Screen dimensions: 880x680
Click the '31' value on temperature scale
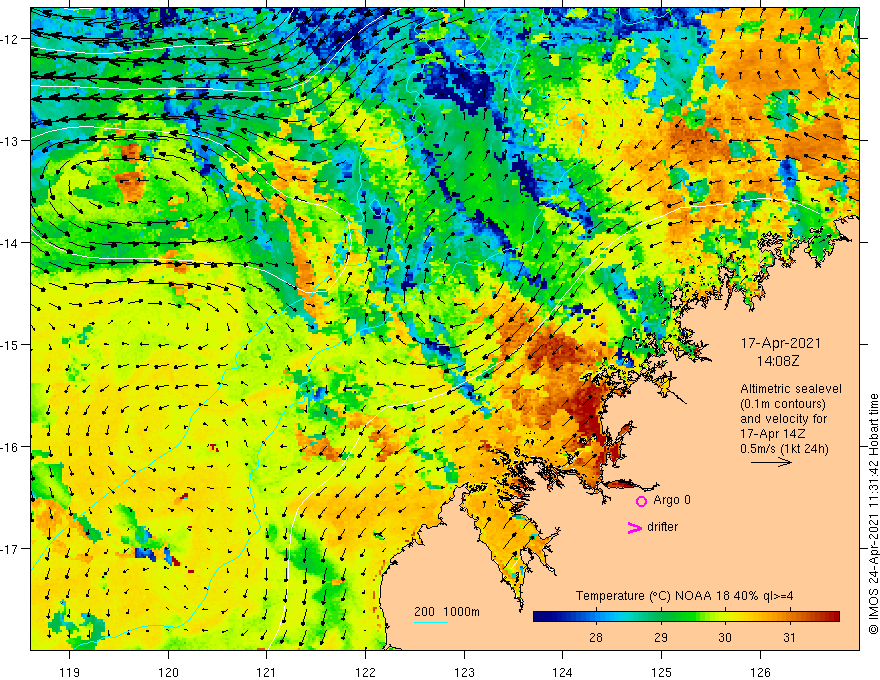pyautogui.click(x=789, y=637)
